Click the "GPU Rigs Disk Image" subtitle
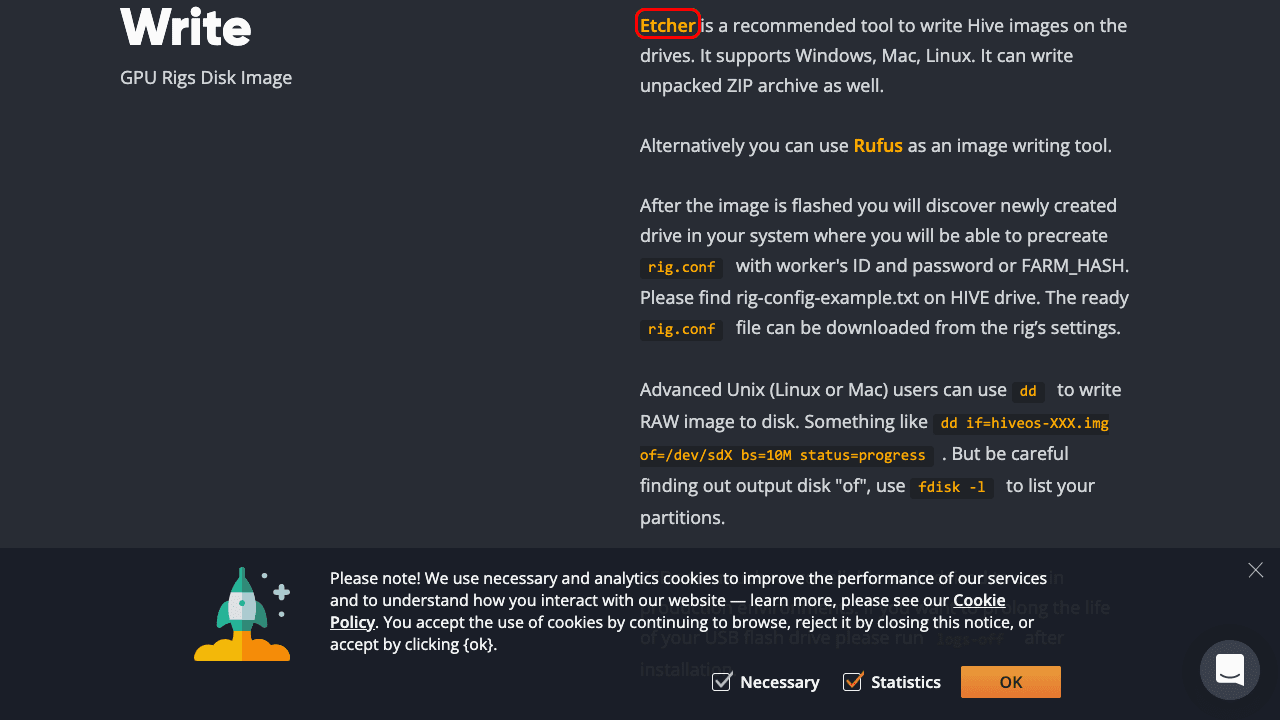This screenshot has width=1280, height=720. click(206, 78)
